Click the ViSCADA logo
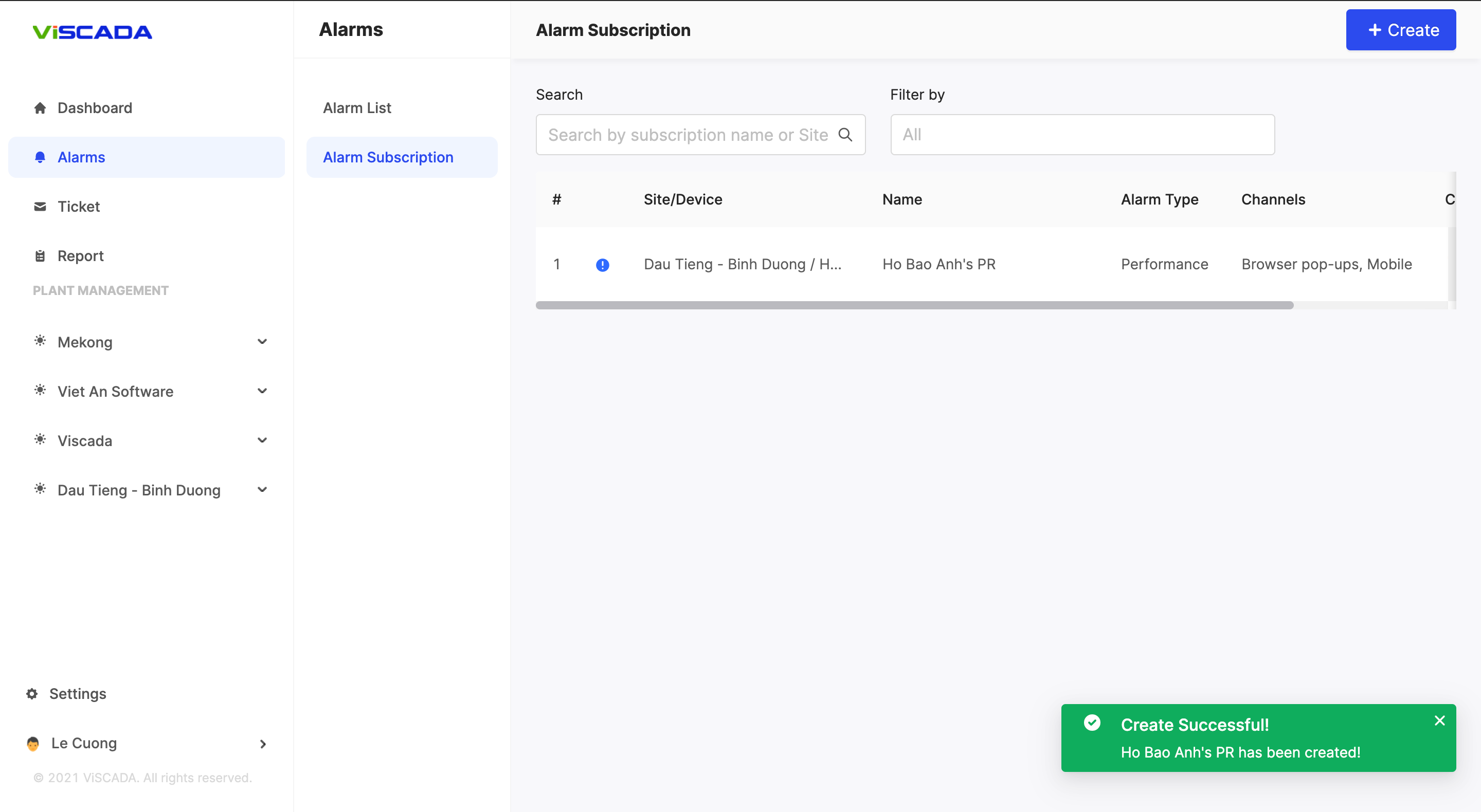The width and height of the screenshot is (1481, 812). point(92,32)
